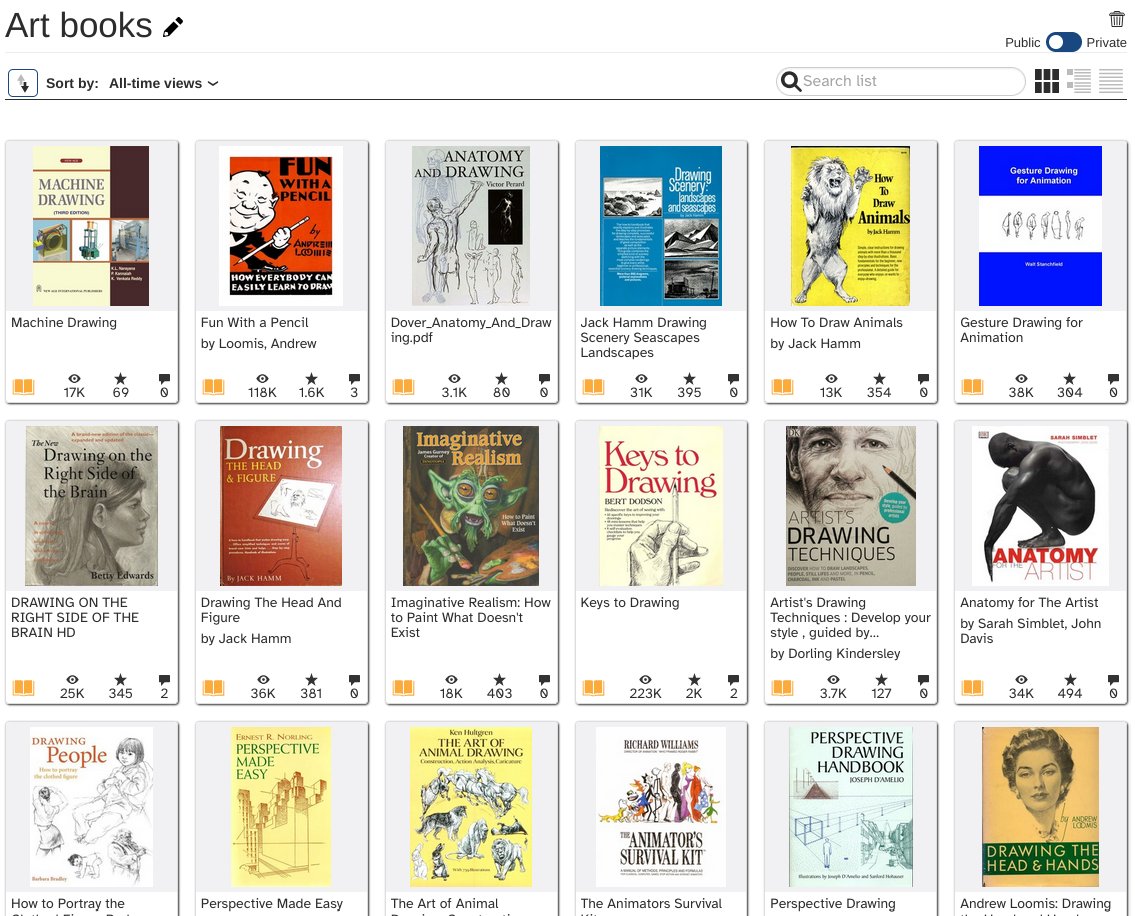1135x916 pixels.
Task: Open Jack Hamm Drawing Scenery Seascapes title
Action: tap(644, 337)
